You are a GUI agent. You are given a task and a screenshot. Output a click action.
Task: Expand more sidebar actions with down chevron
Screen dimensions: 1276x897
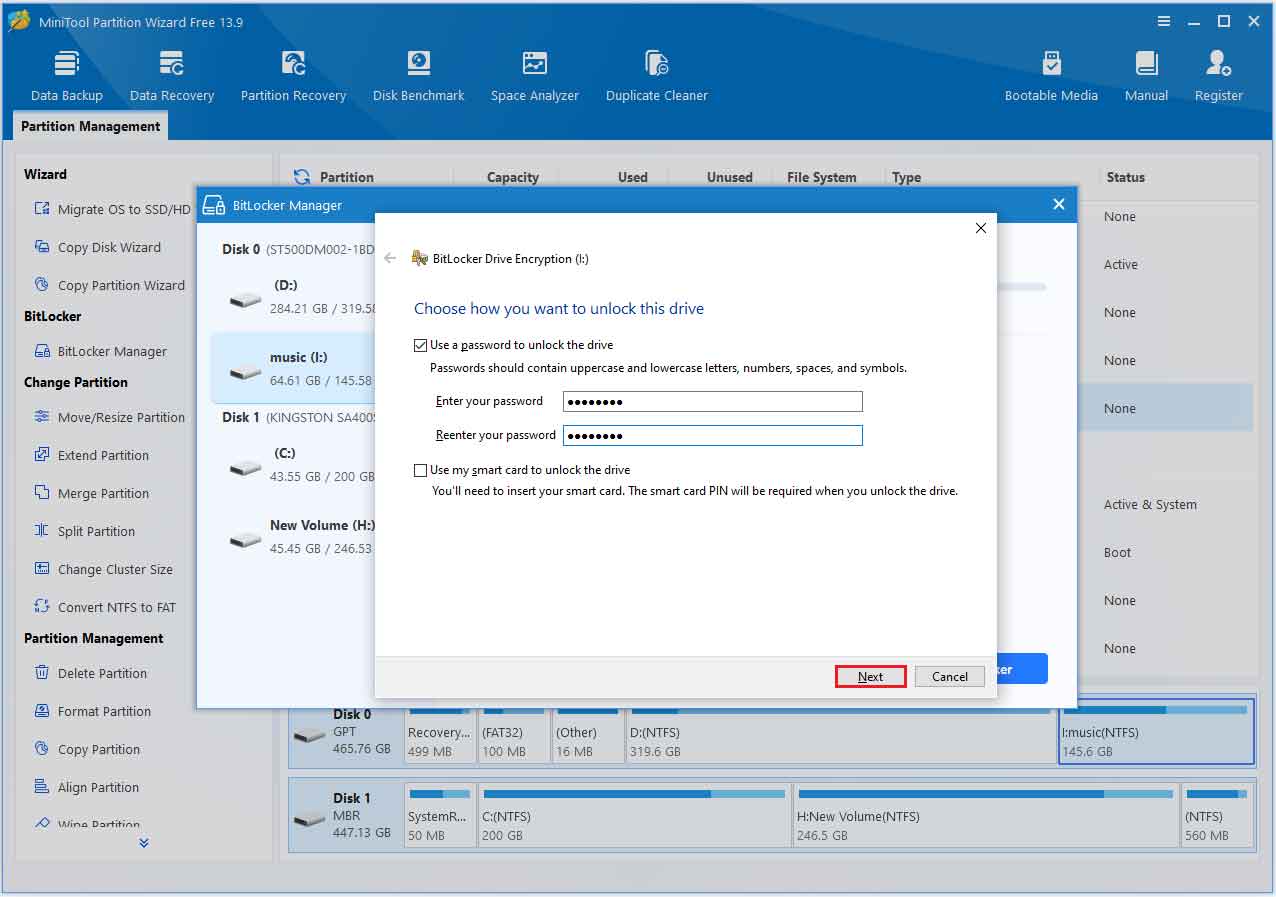pyautogui.click(x=144, y=843)
